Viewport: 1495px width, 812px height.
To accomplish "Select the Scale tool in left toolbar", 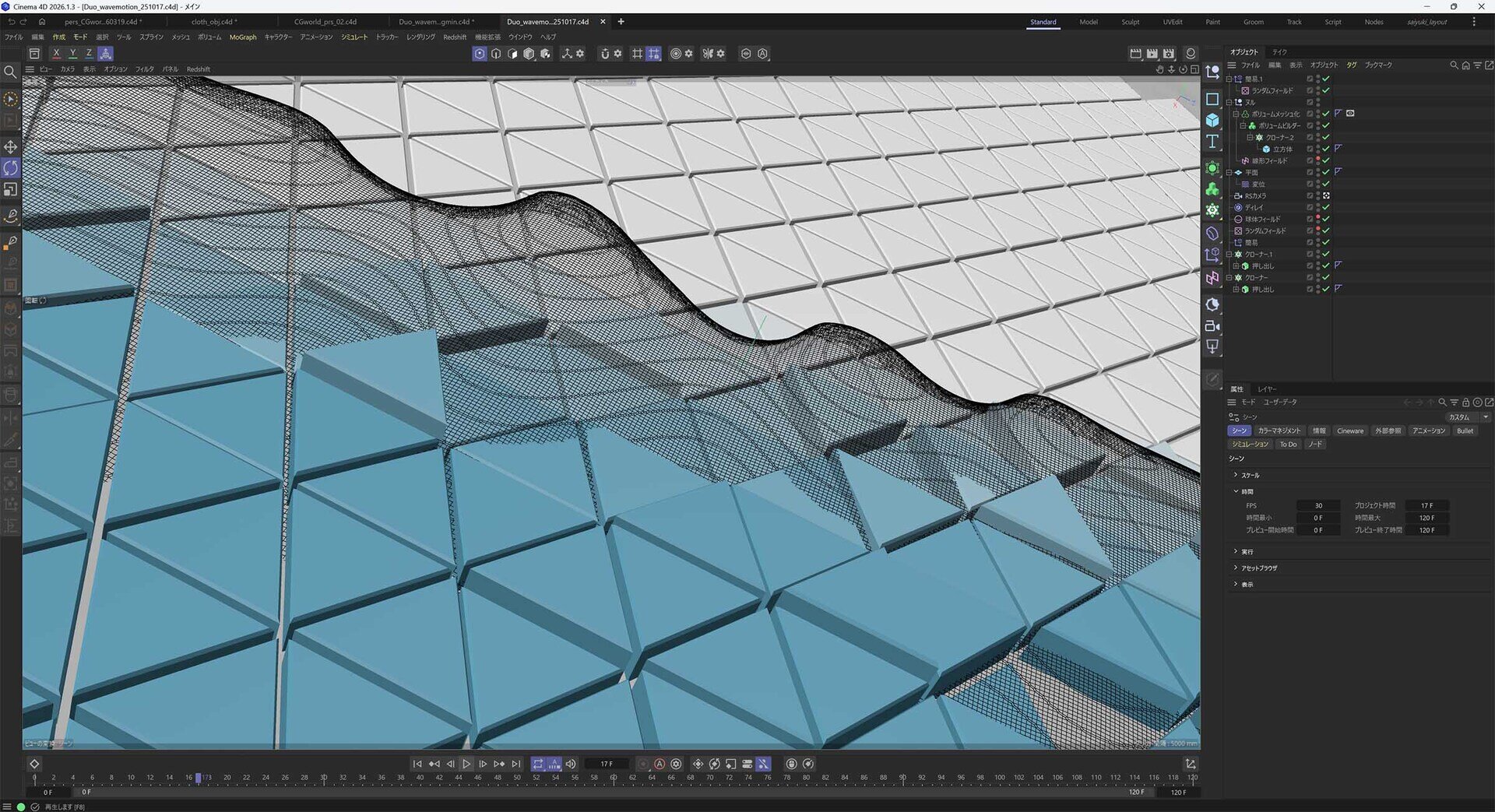I will 10,189.
